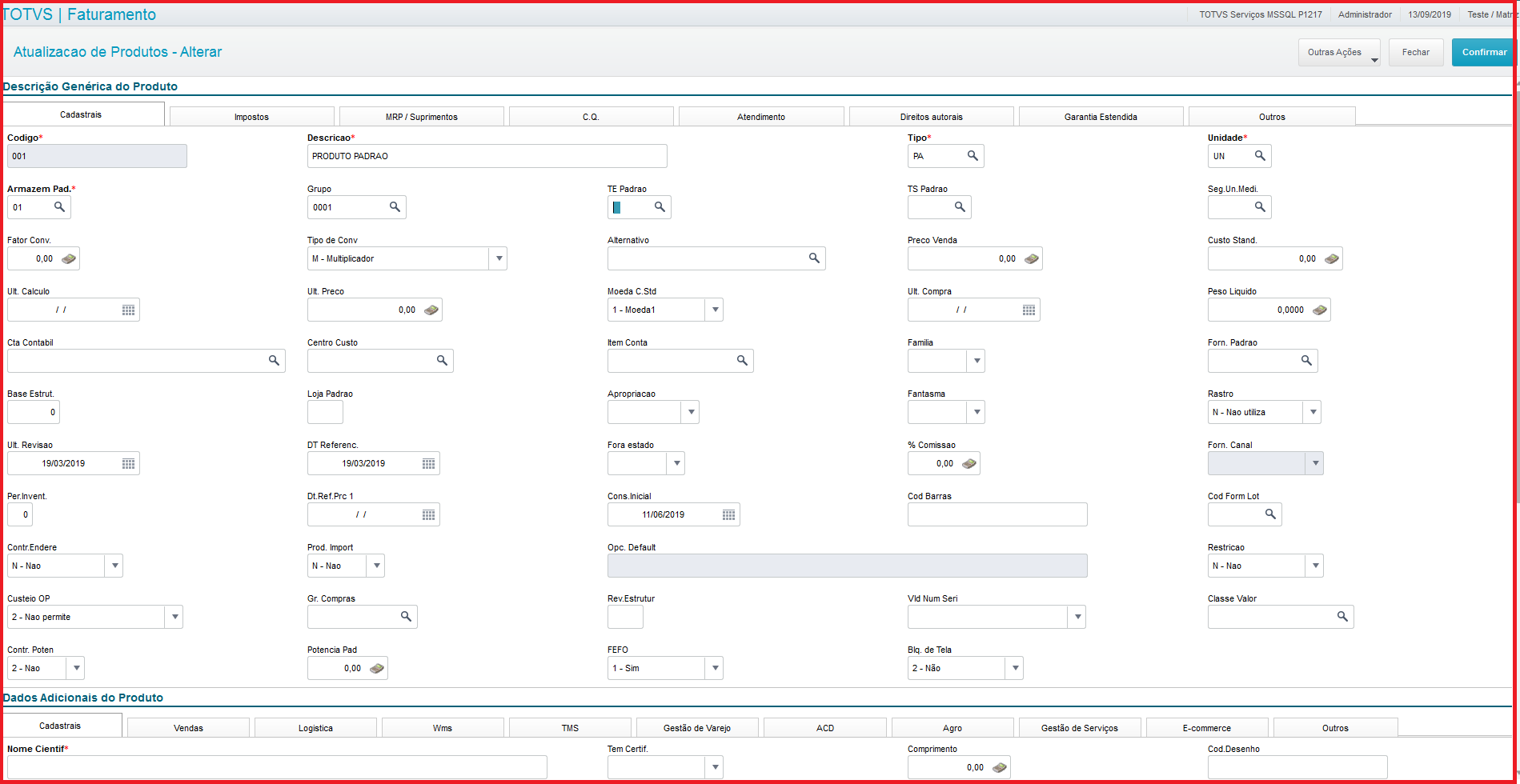
Task: Expand Contr.Endere dropdown
Action: click(114, 566)
